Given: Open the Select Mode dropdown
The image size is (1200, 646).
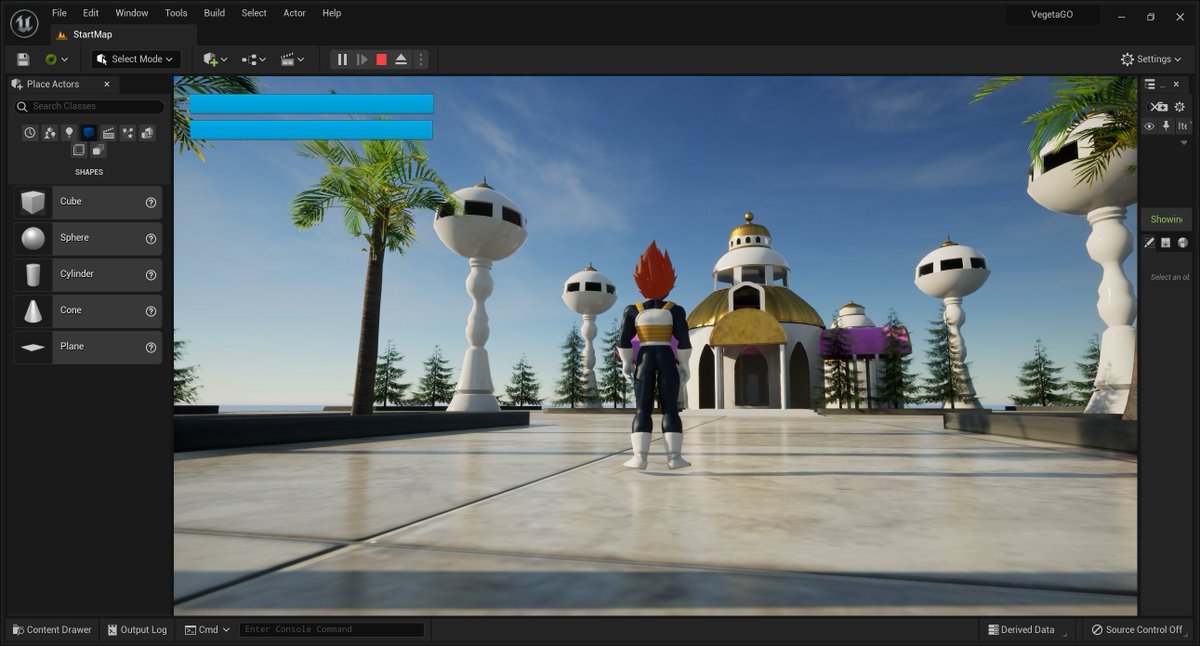Looking at the screenshot, I should (x=136, y=59).
